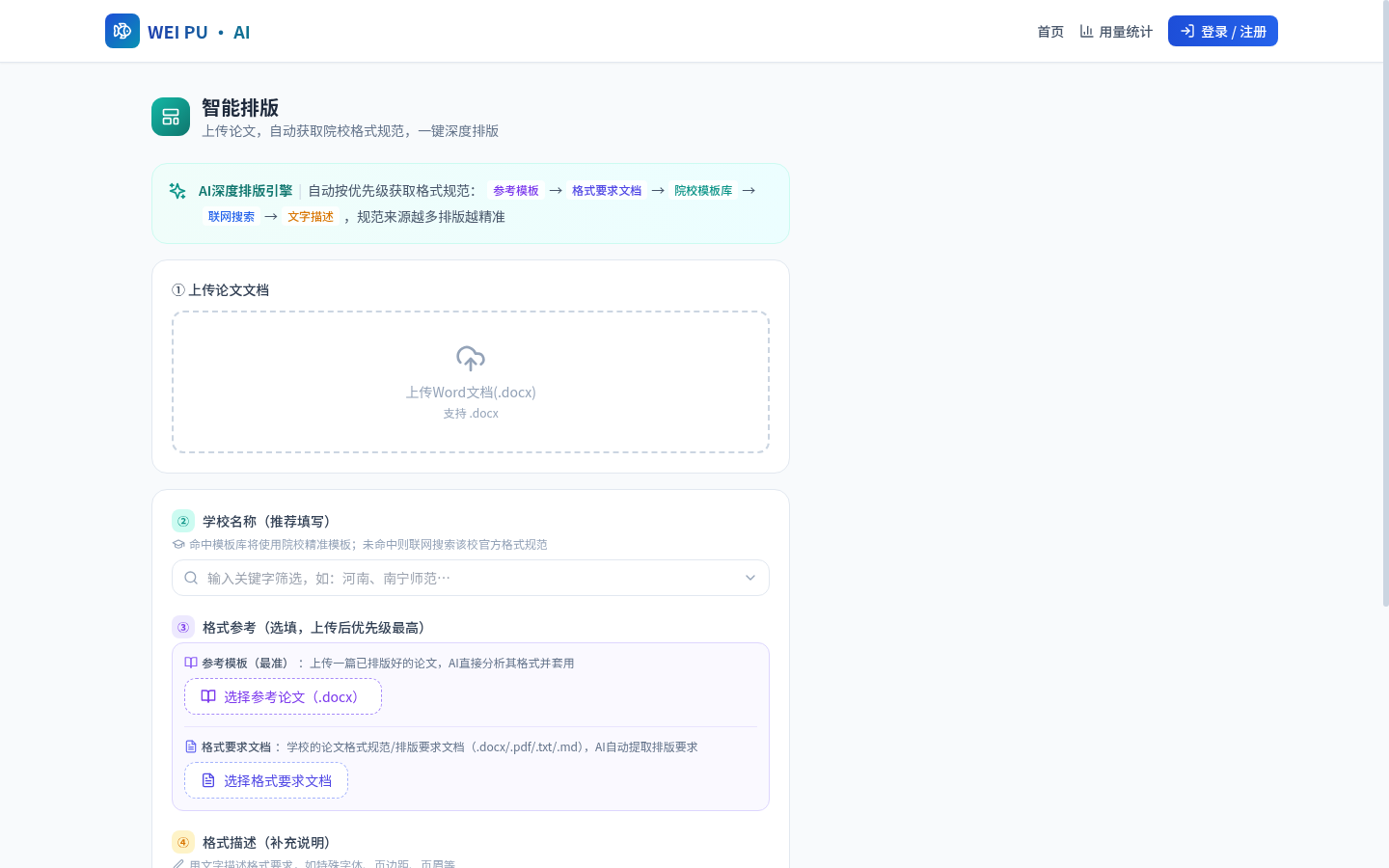Click the 院校模板库 priority tag
This screenshot has width=1389, height=868.
(x=703, y=191)
